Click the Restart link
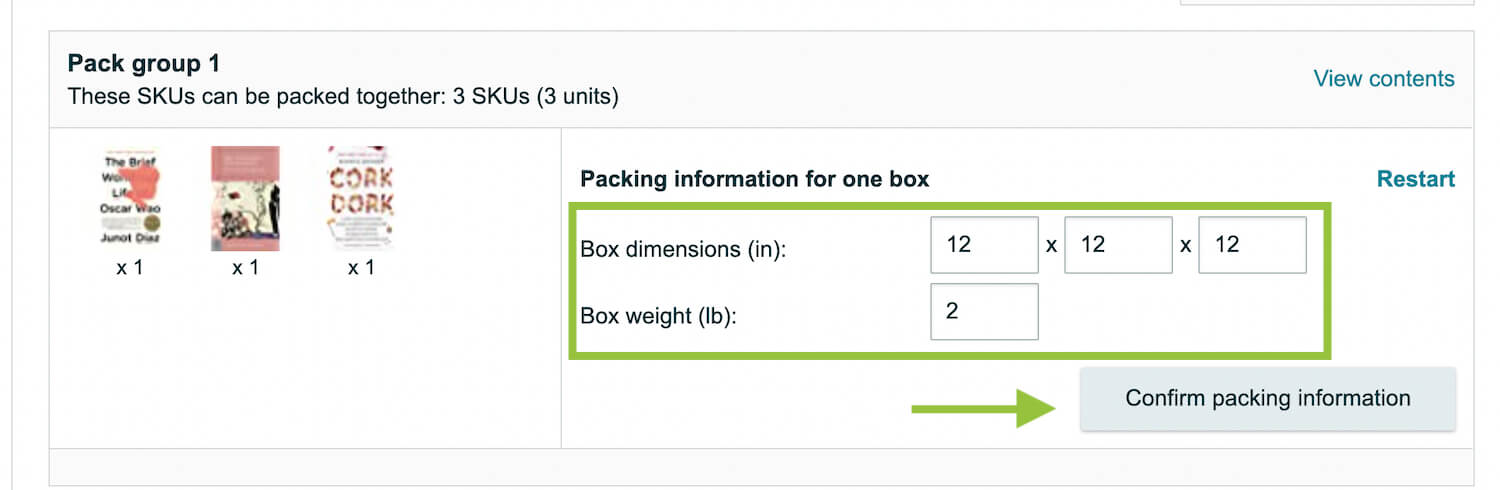 pos(1416,179)
